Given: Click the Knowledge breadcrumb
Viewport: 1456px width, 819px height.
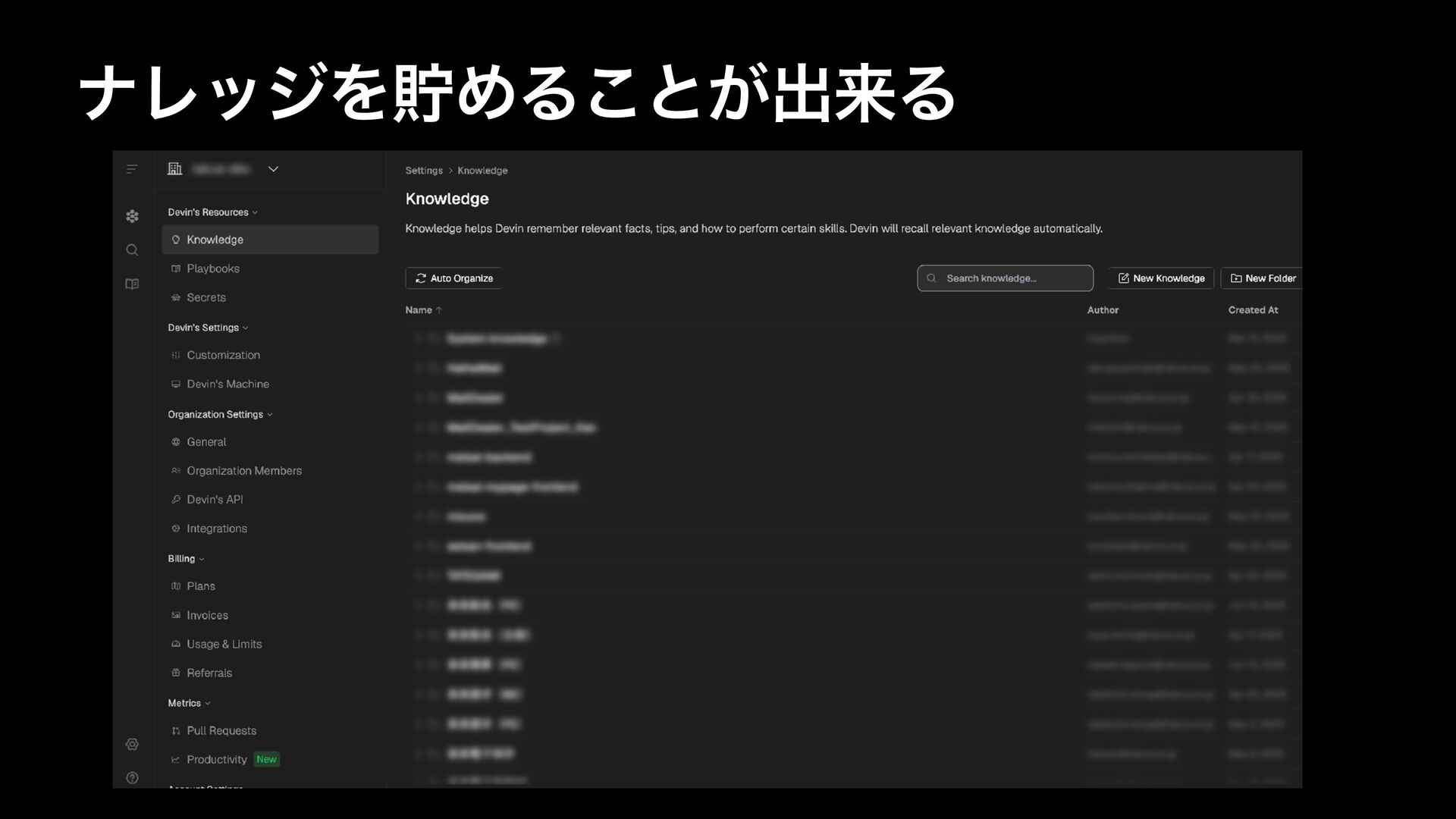Looking at the screenshot, I should click(x=482, y=171).
